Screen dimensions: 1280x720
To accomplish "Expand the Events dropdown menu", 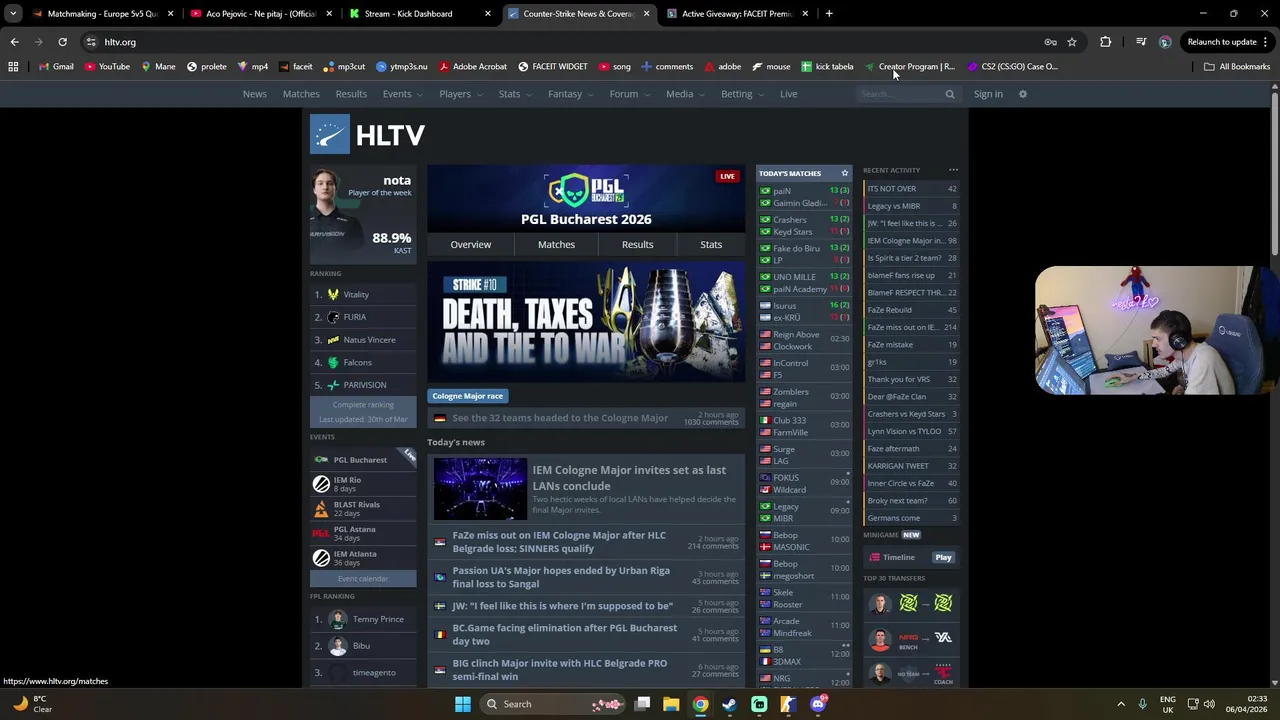I will click(402, 94).
